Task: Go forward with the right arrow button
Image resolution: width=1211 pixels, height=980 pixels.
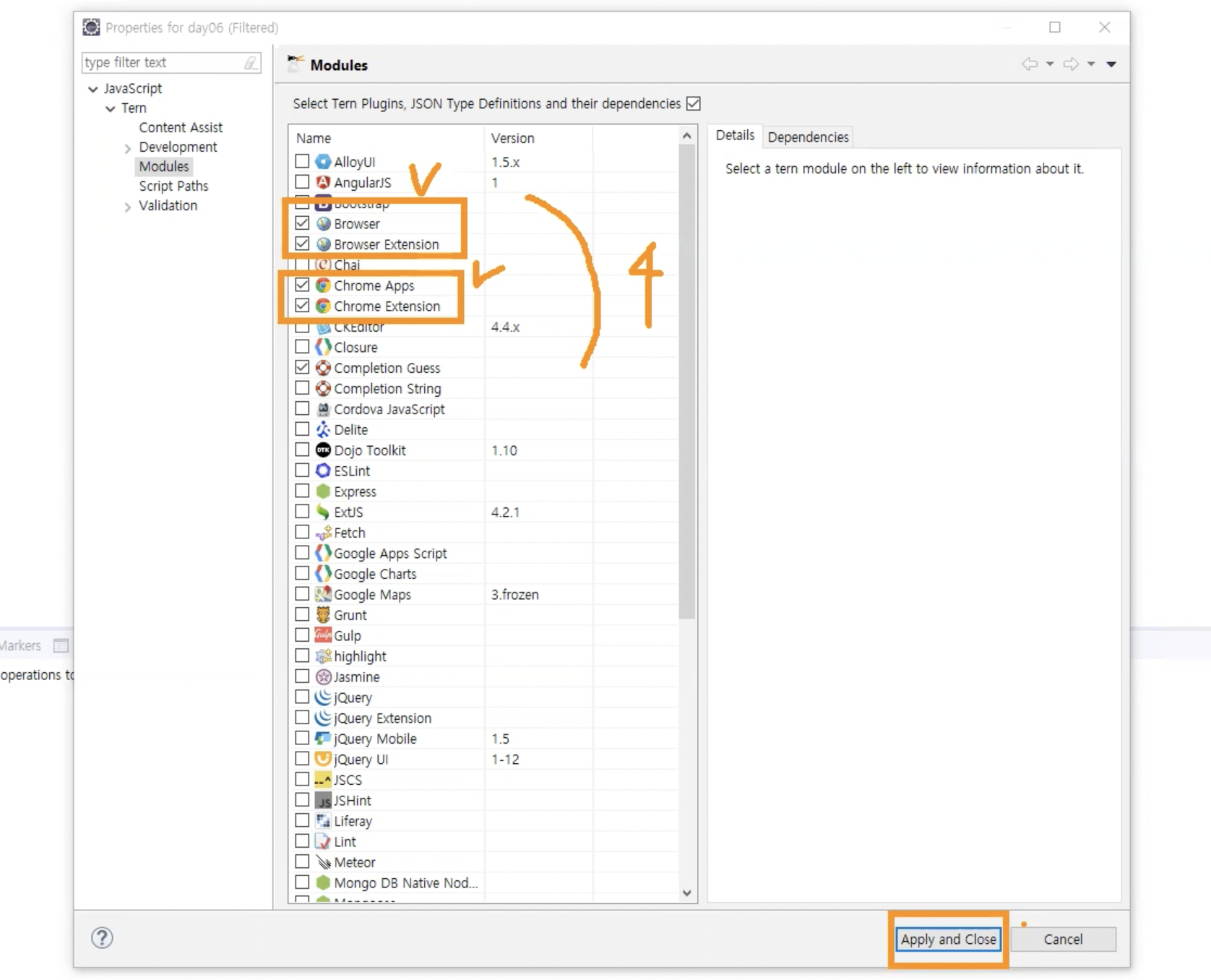Action: [1071, 64]
